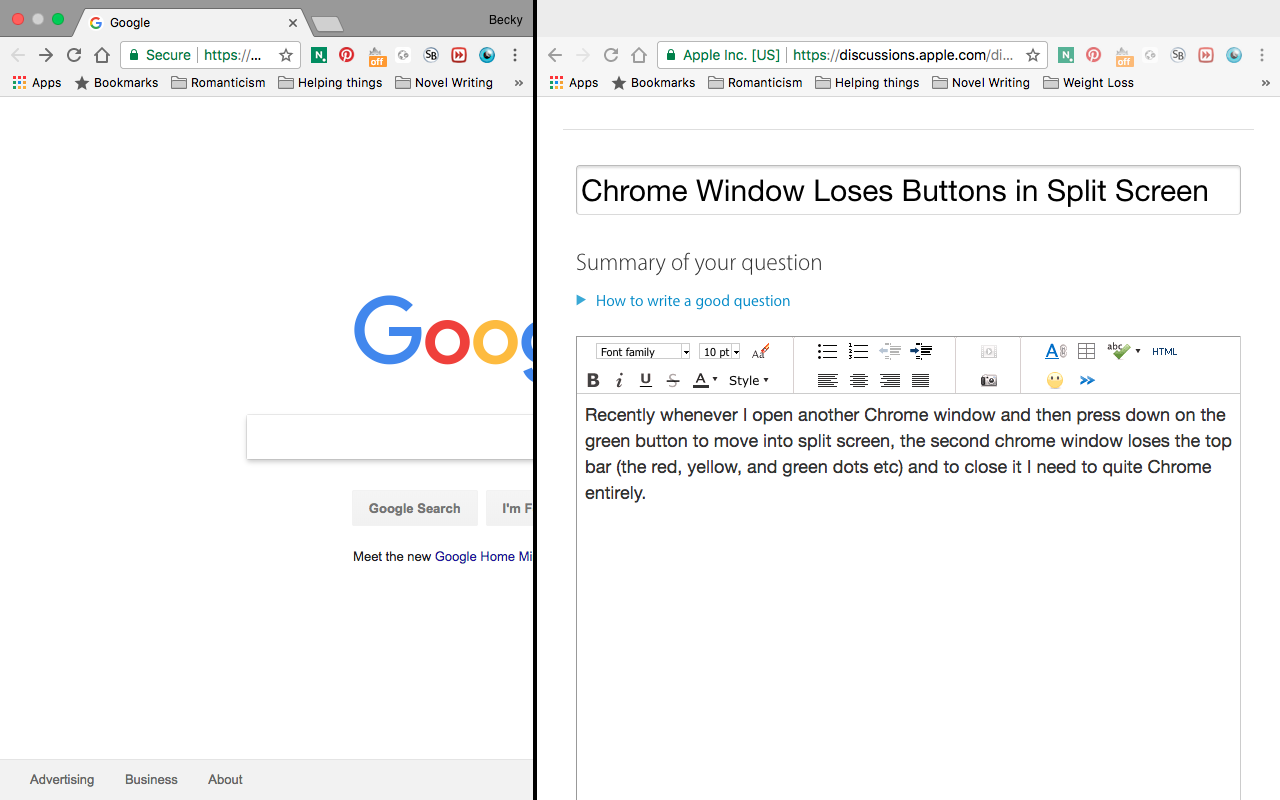Insert an image with the camera icon

coord(989,380)
